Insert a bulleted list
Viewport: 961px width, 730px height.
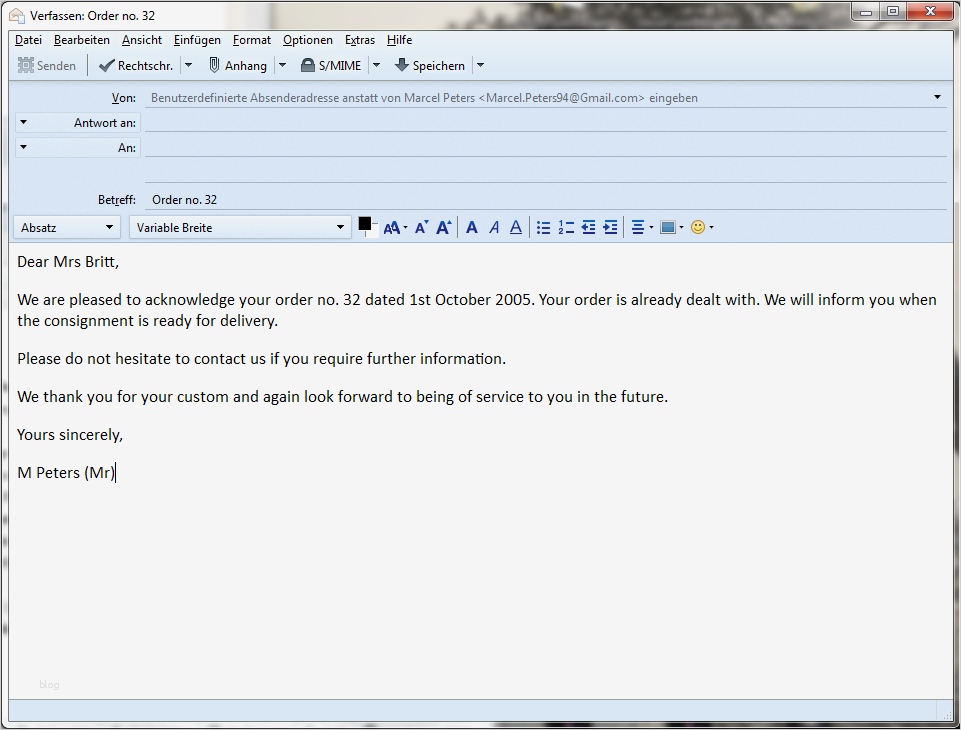(x=543, y=227)
